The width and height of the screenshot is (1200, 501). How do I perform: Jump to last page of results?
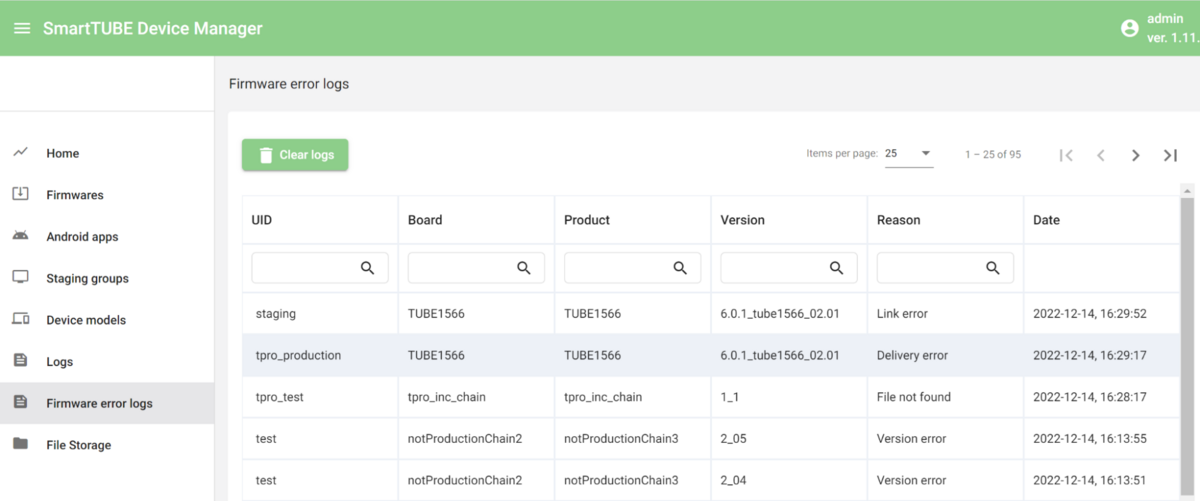(x=1171, y=155)
